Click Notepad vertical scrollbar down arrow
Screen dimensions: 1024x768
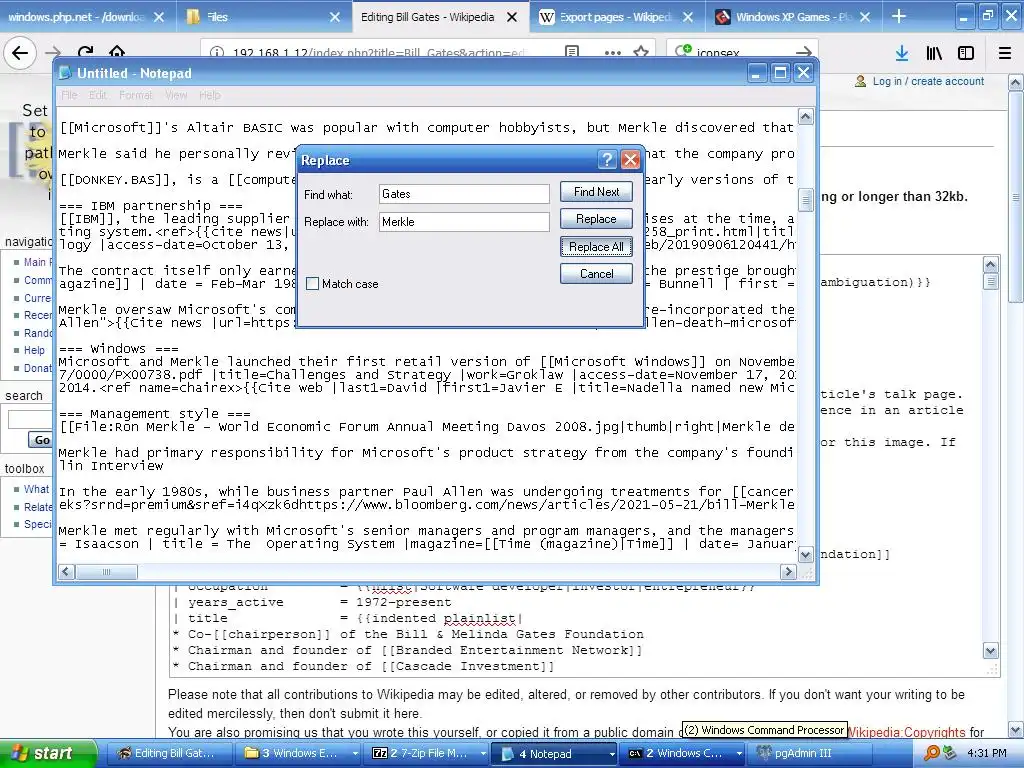[806, 555]
